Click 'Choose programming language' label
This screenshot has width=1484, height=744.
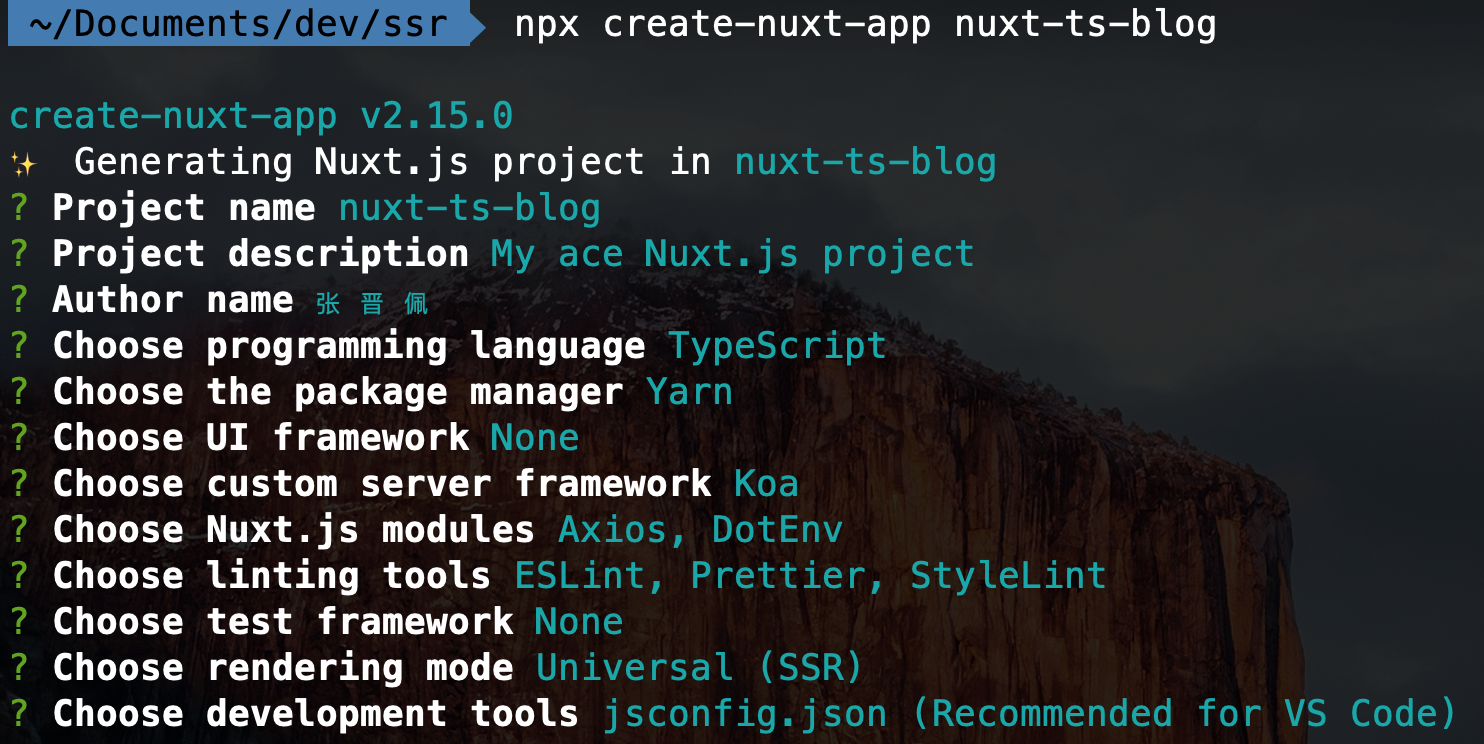pyautogui.click(x=349, y=346)
